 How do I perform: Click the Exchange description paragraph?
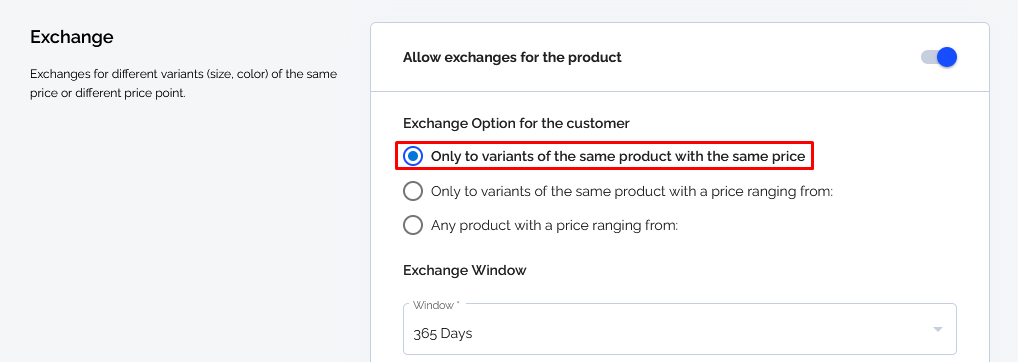click(x=184, y=83)
